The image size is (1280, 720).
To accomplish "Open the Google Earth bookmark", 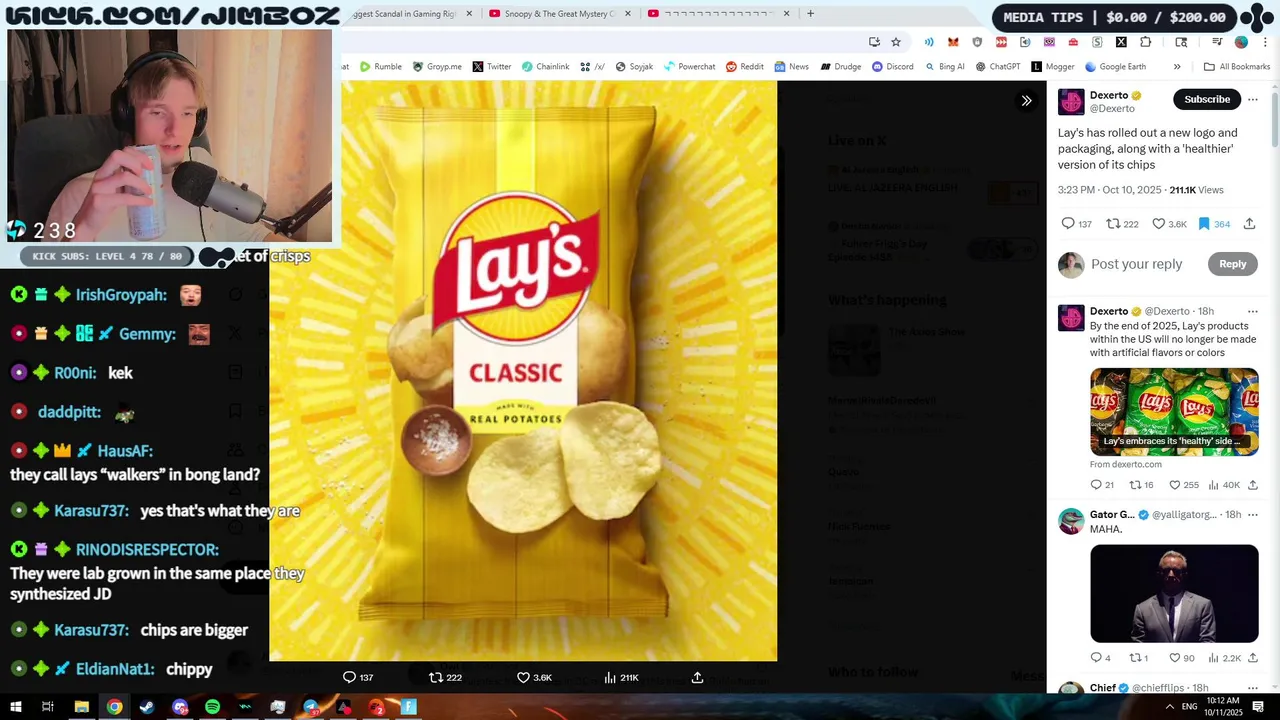I will click(1115, 67).
